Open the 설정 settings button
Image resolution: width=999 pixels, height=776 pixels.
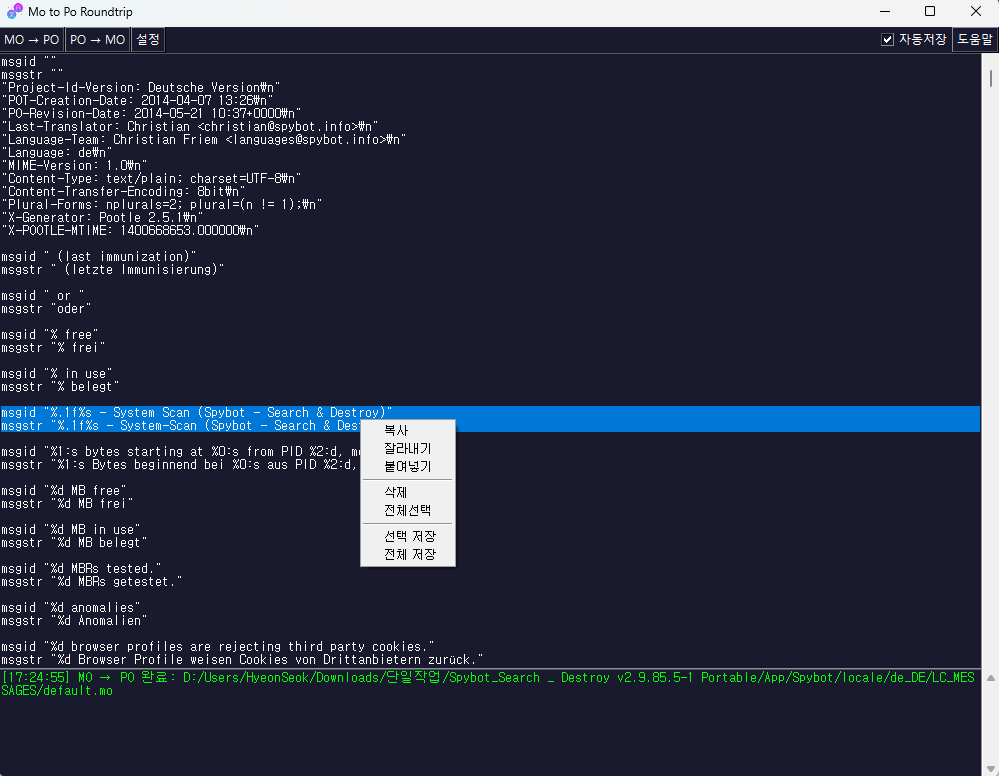148,40
